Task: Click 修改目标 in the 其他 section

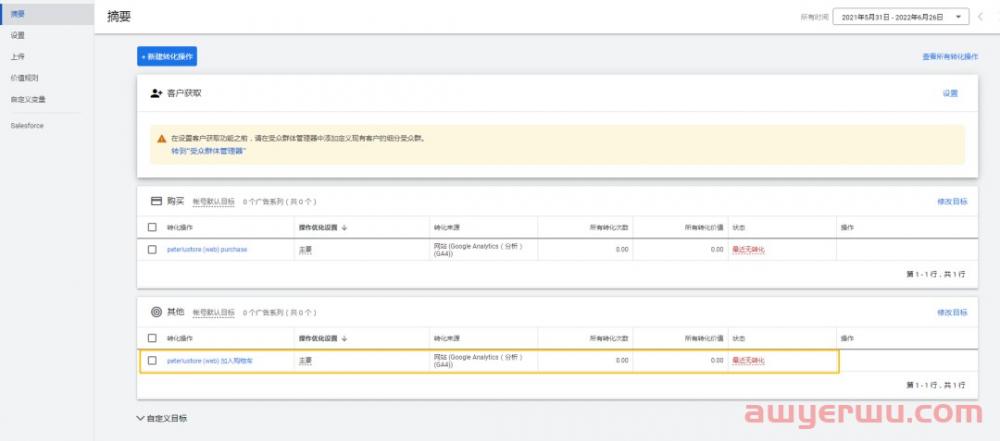Action: click(x=952, y=313)
